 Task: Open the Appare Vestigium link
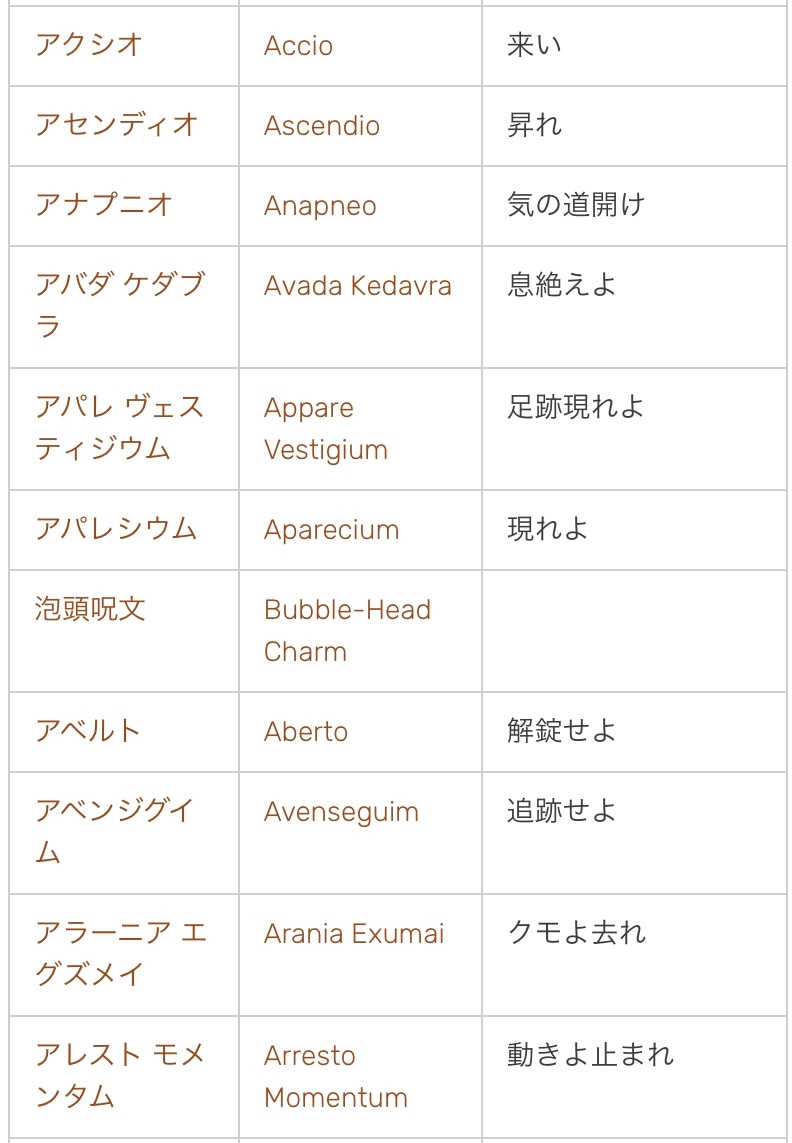(x=309, y=408)
